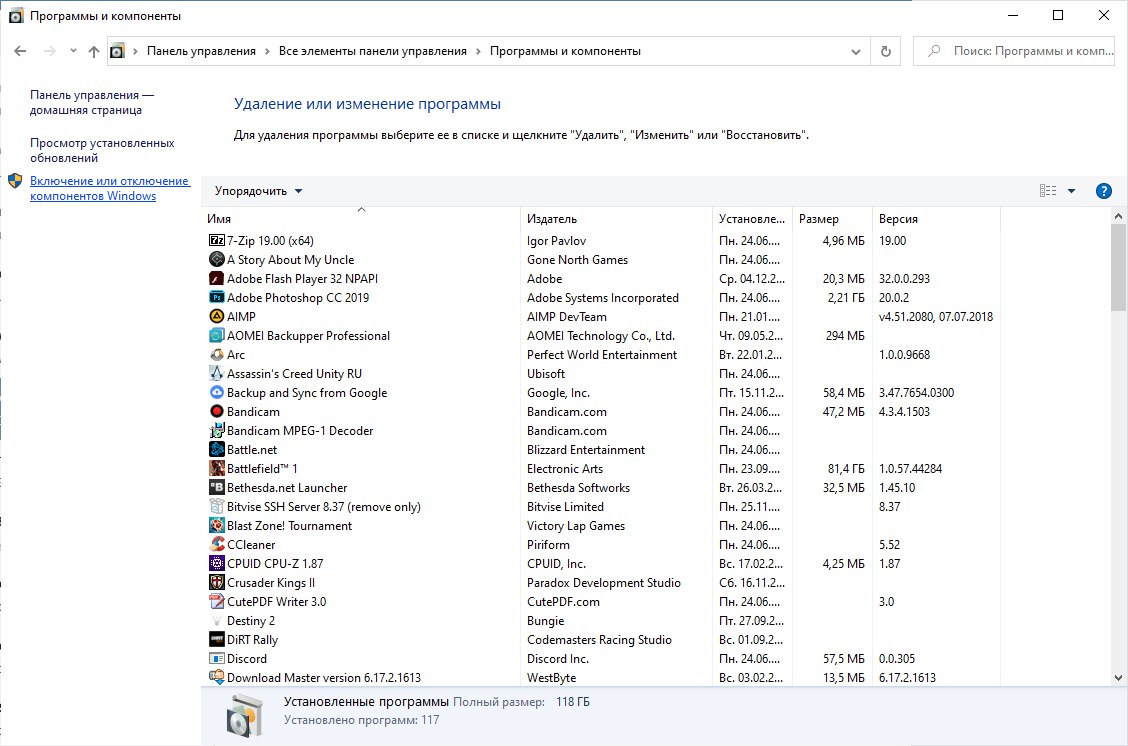
Task: Go up one level with the up arrow
Action: [94, 51]
